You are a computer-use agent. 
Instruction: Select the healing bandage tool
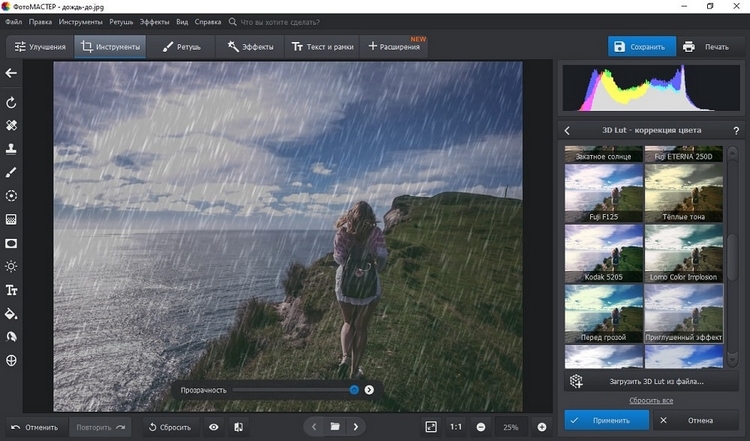(x=12, y=126)
